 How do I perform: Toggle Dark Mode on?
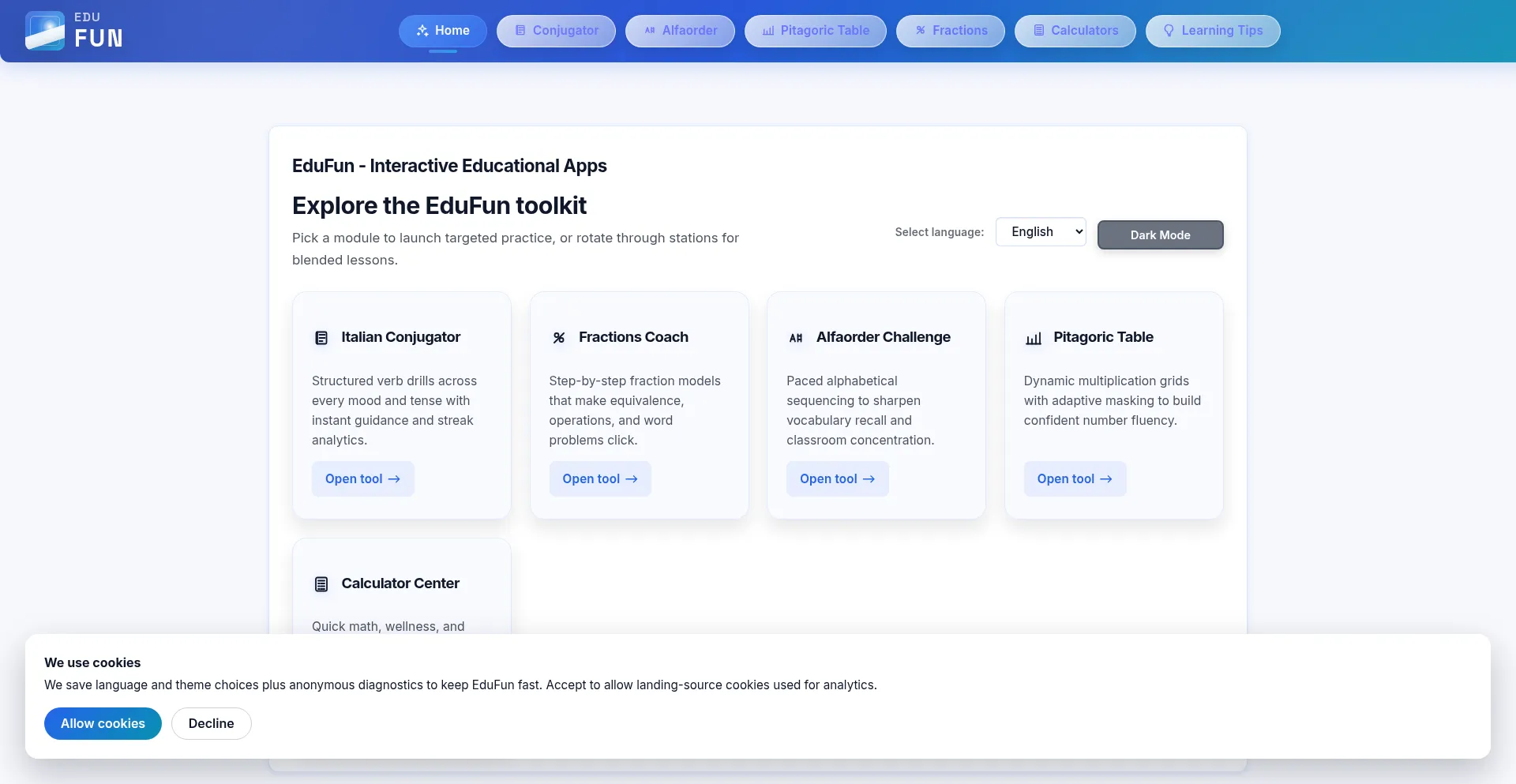[x=1160, y=235]
